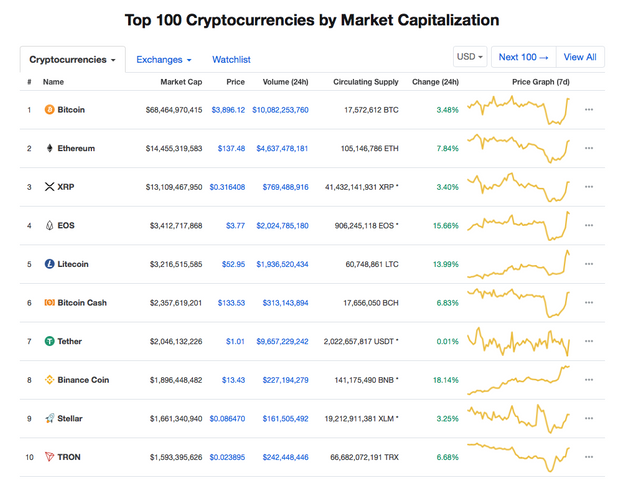Image resolution: width=623 pixels, height=480 pixels.
Task: Open the Bitcoin price link $3,896.12
Action: point(228,110)
